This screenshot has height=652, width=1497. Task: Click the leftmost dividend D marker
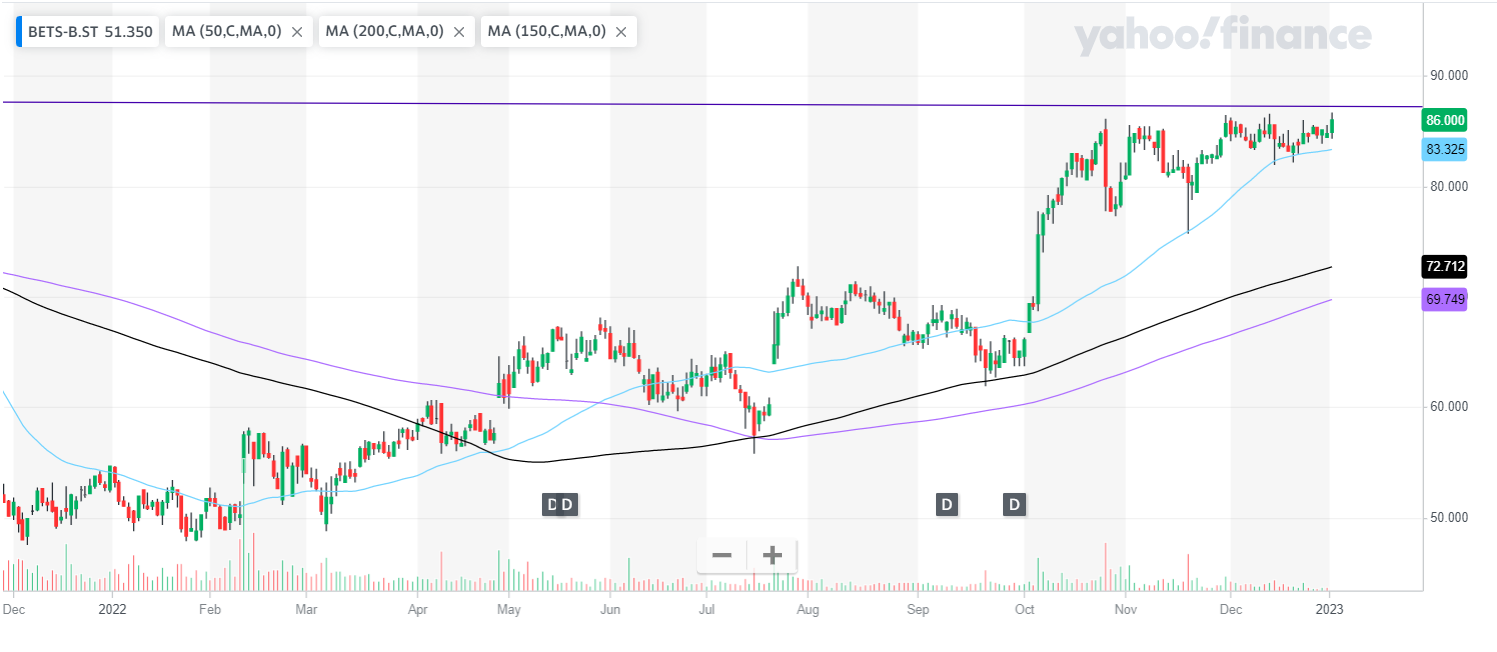pos(549,504)
